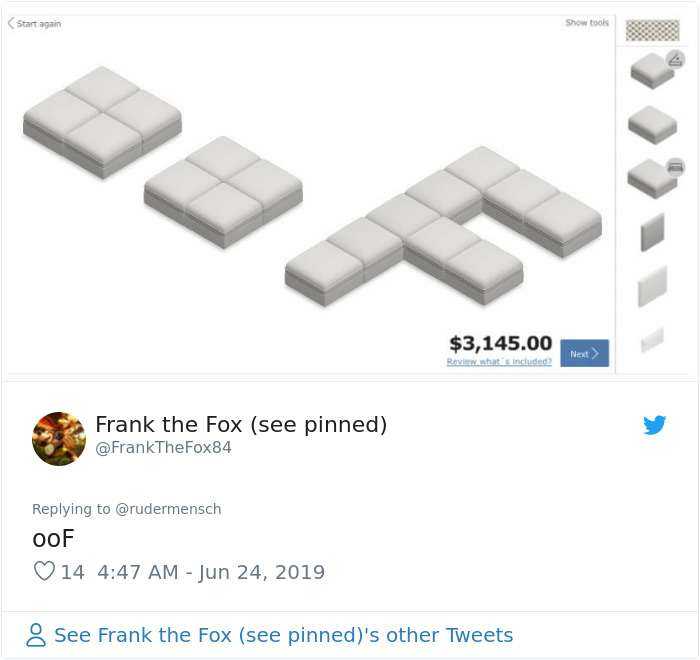Click the Twitter bird logo
700x660 pixels.
pos(654,425)
